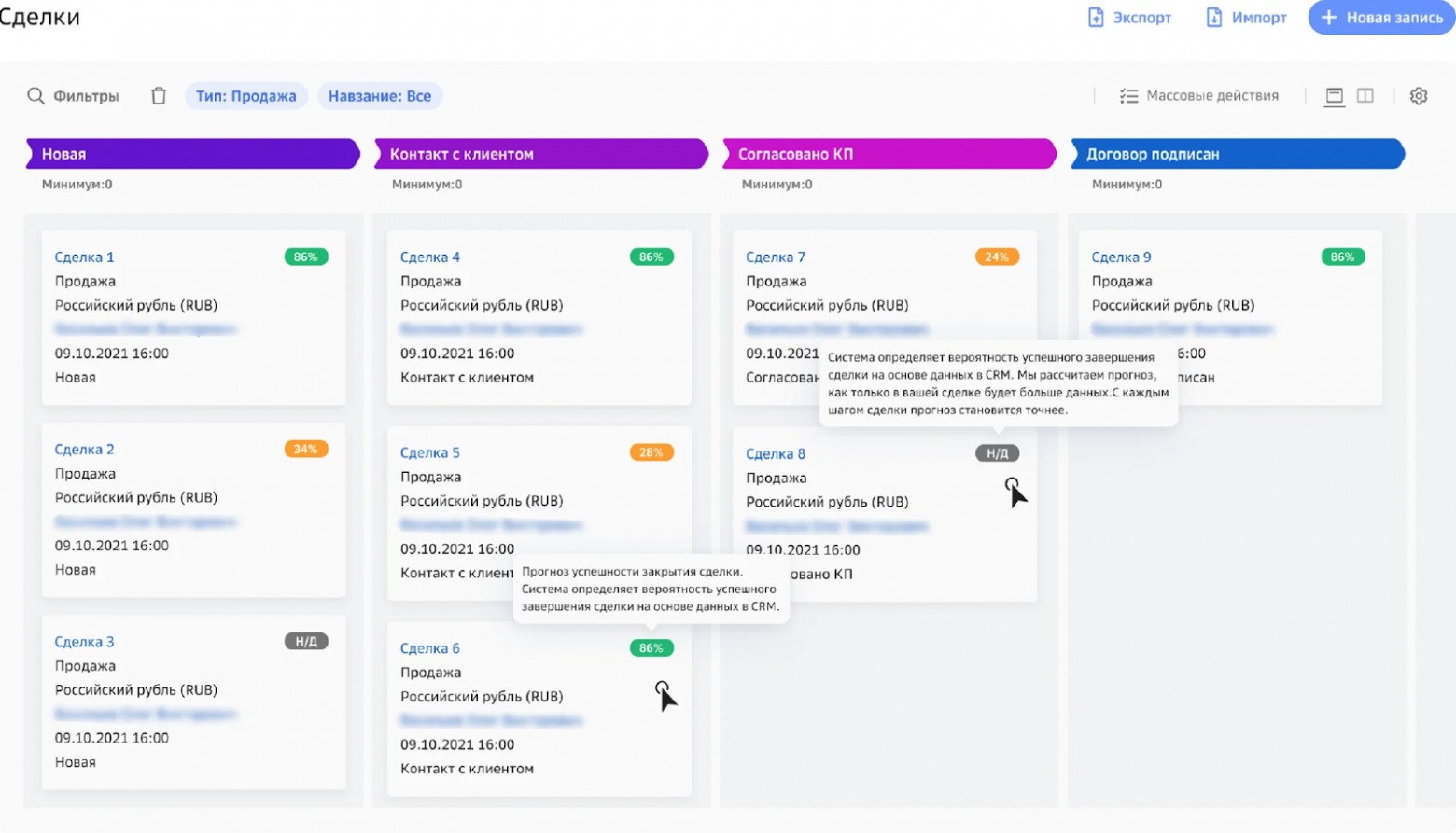Click the Export file icon

pos(1096,18)
